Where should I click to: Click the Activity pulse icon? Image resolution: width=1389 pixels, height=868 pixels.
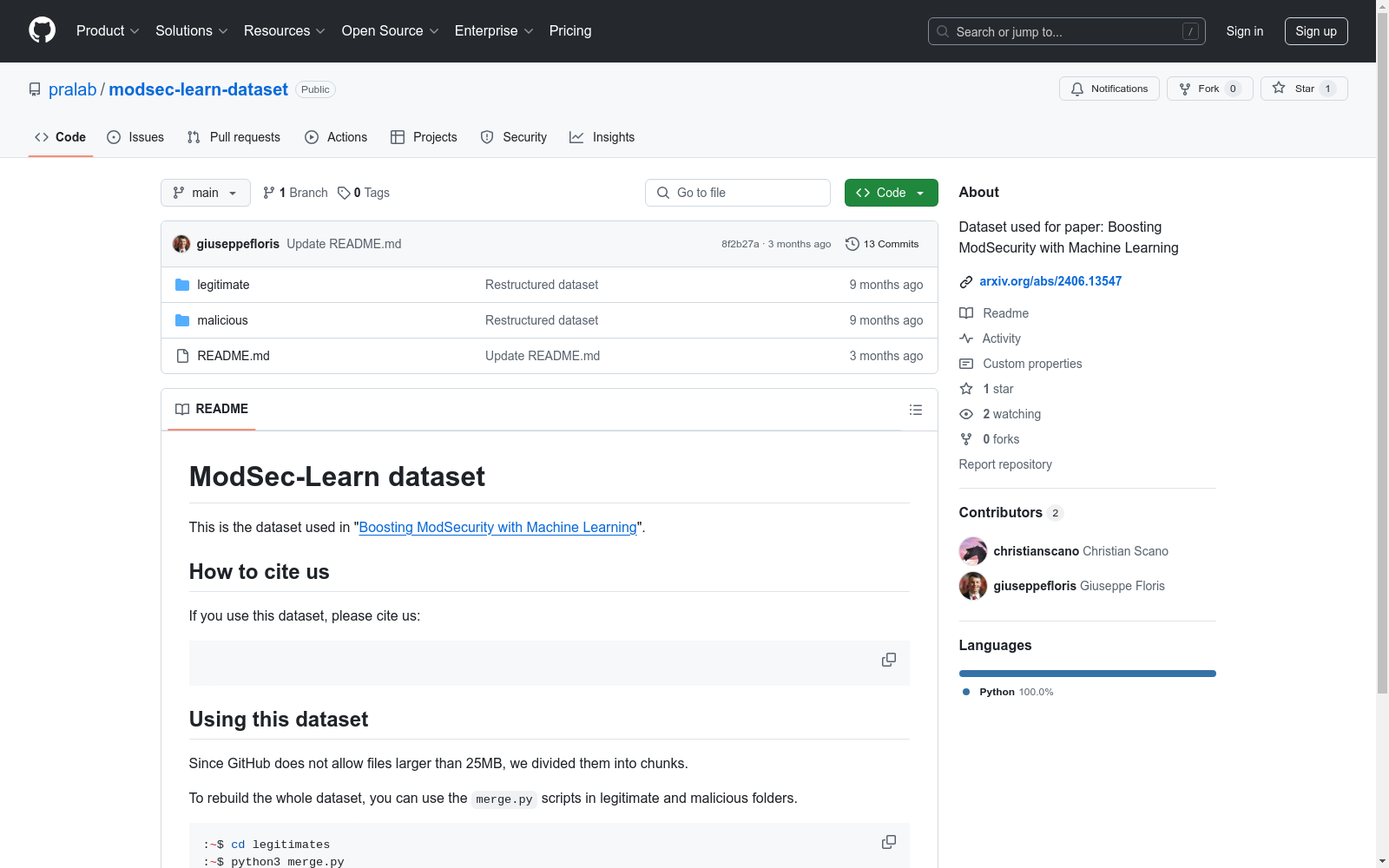[966, 339]
